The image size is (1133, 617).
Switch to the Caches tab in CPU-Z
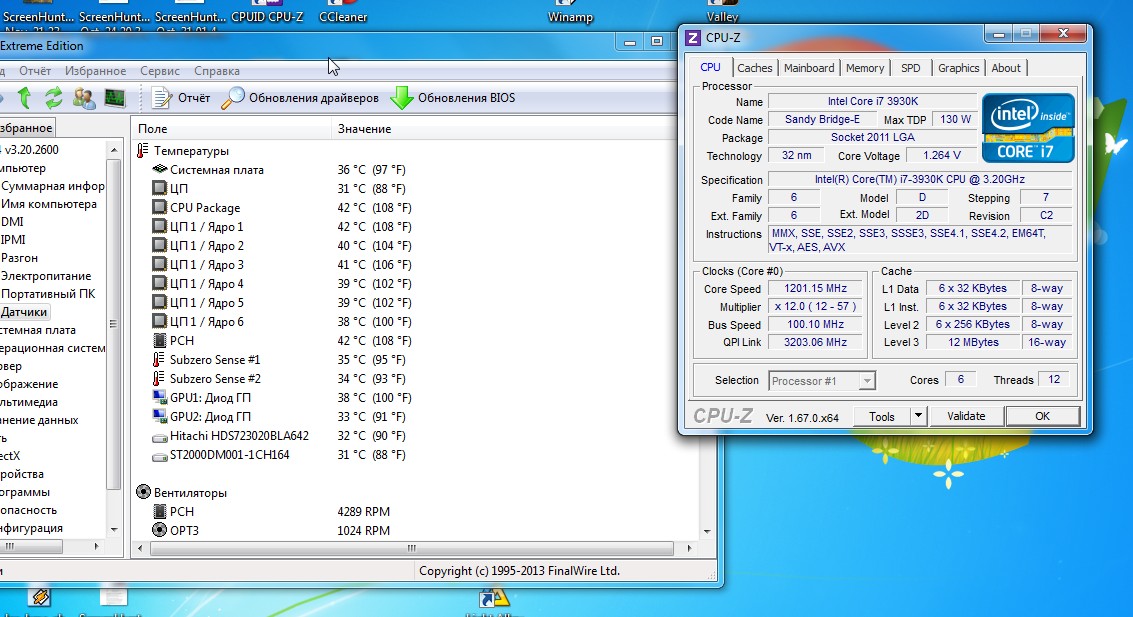click(754, 68)
